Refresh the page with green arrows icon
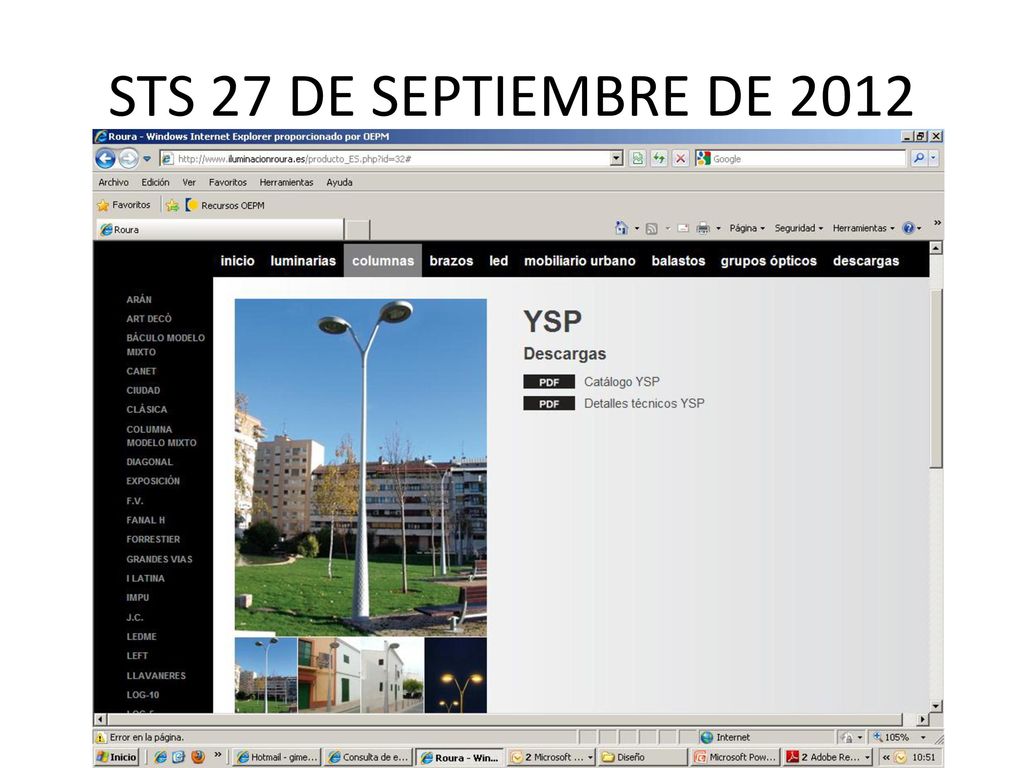 pyautogui.click(x=659, y=159)
